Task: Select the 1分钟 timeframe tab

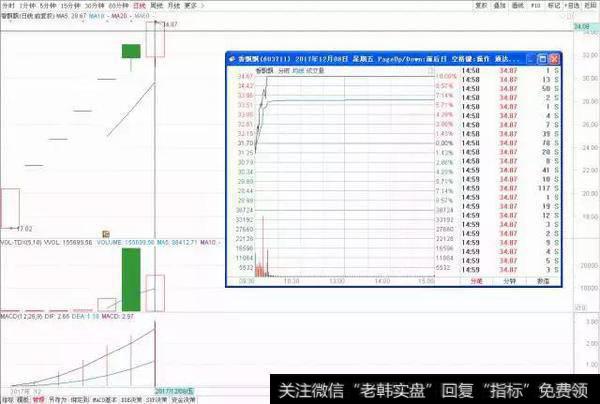Action: 27,5
